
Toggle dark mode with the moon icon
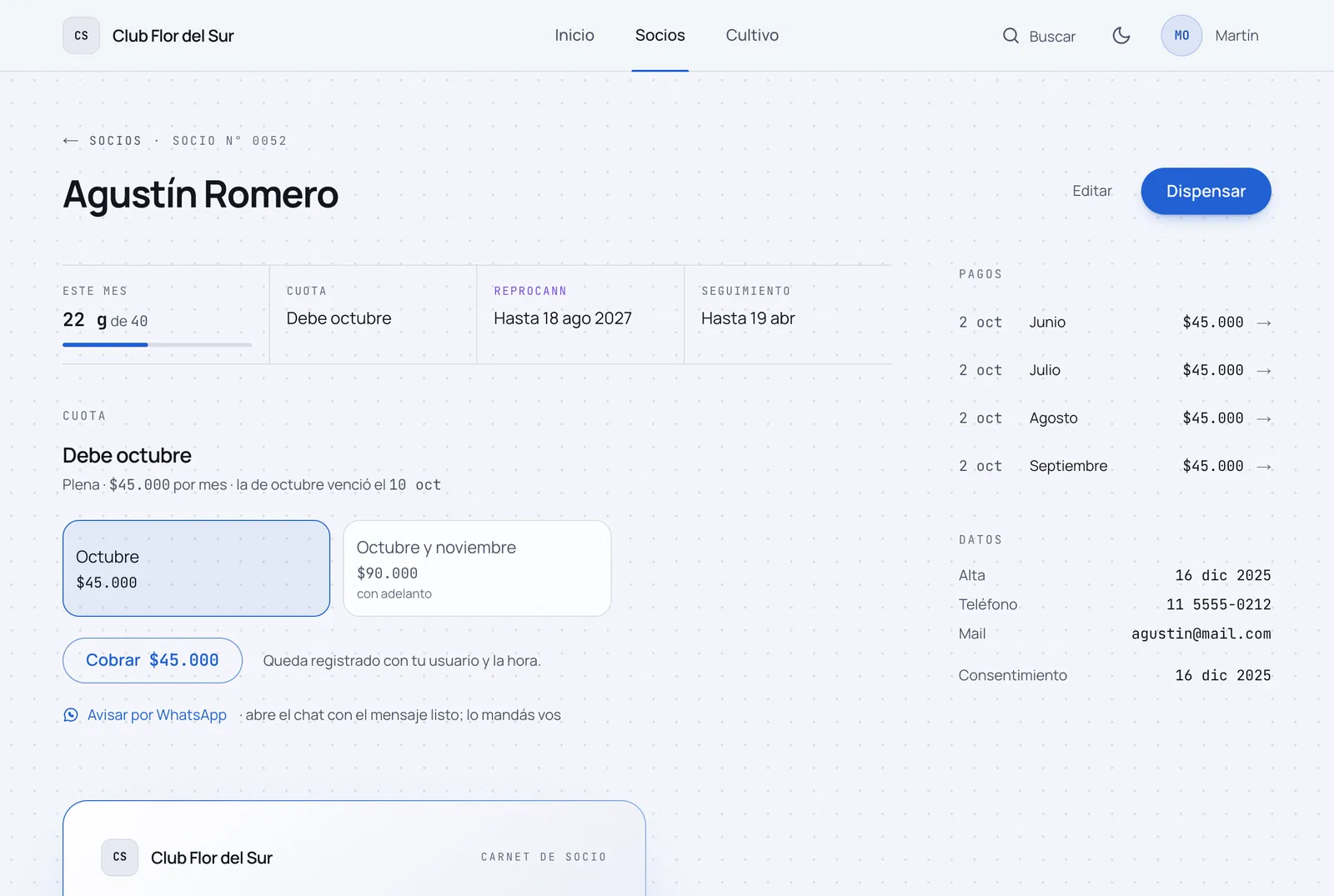click(1121, 35)
